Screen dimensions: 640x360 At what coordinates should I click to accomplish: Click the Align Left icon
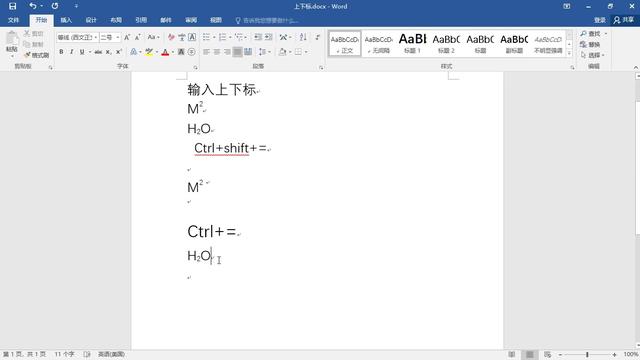pos(207,52)
